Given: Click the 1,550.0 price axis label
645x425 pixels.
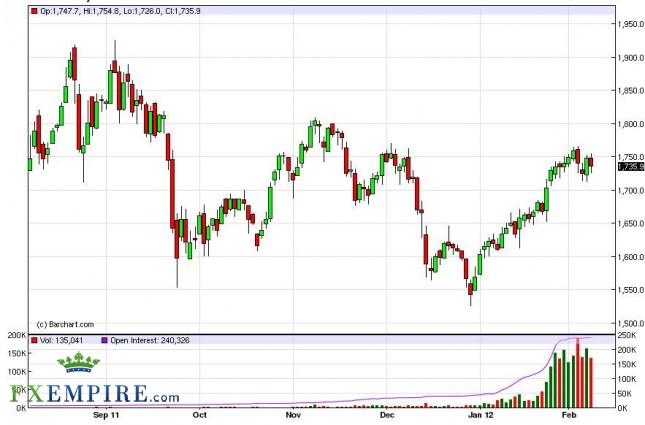Looking at the screenshot, I should pos(631,290).
